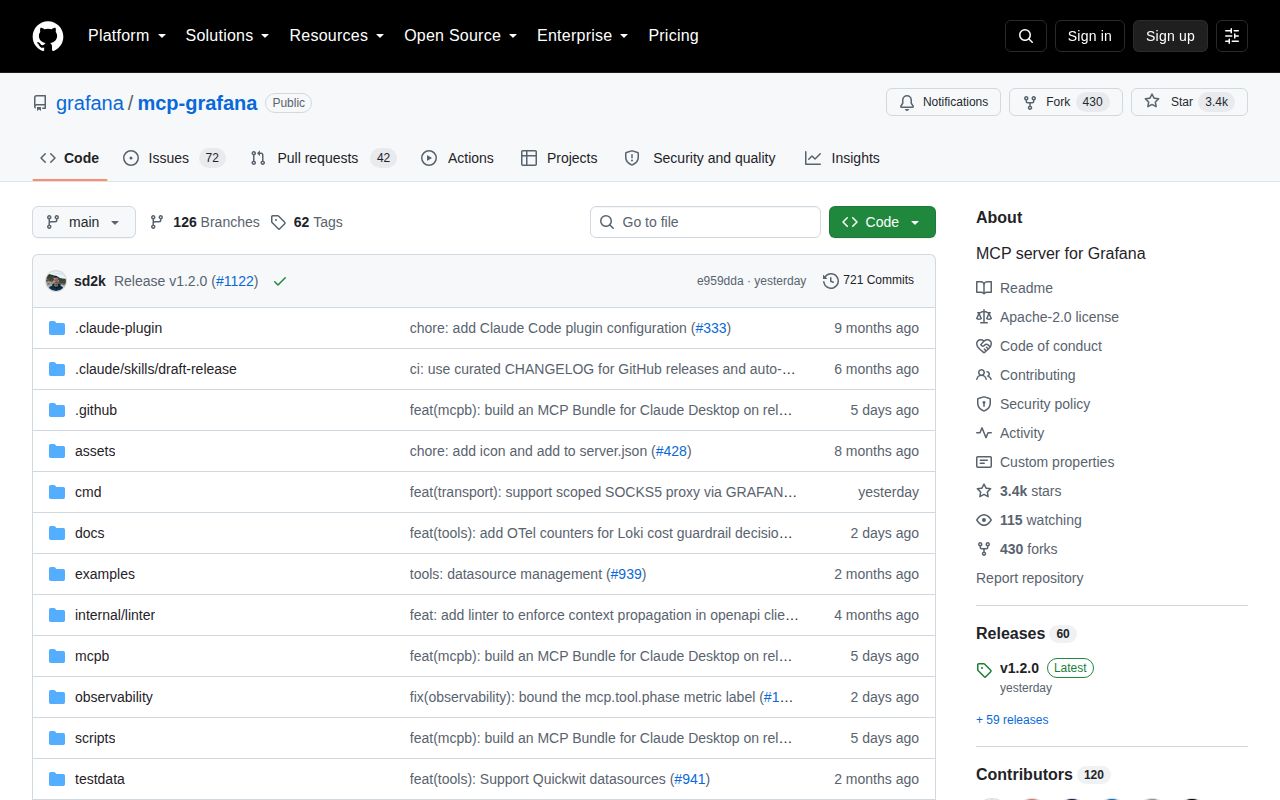Open the testdata folder
The height and width of the screenshot is (800, 1280).
(x=100, y=779)
